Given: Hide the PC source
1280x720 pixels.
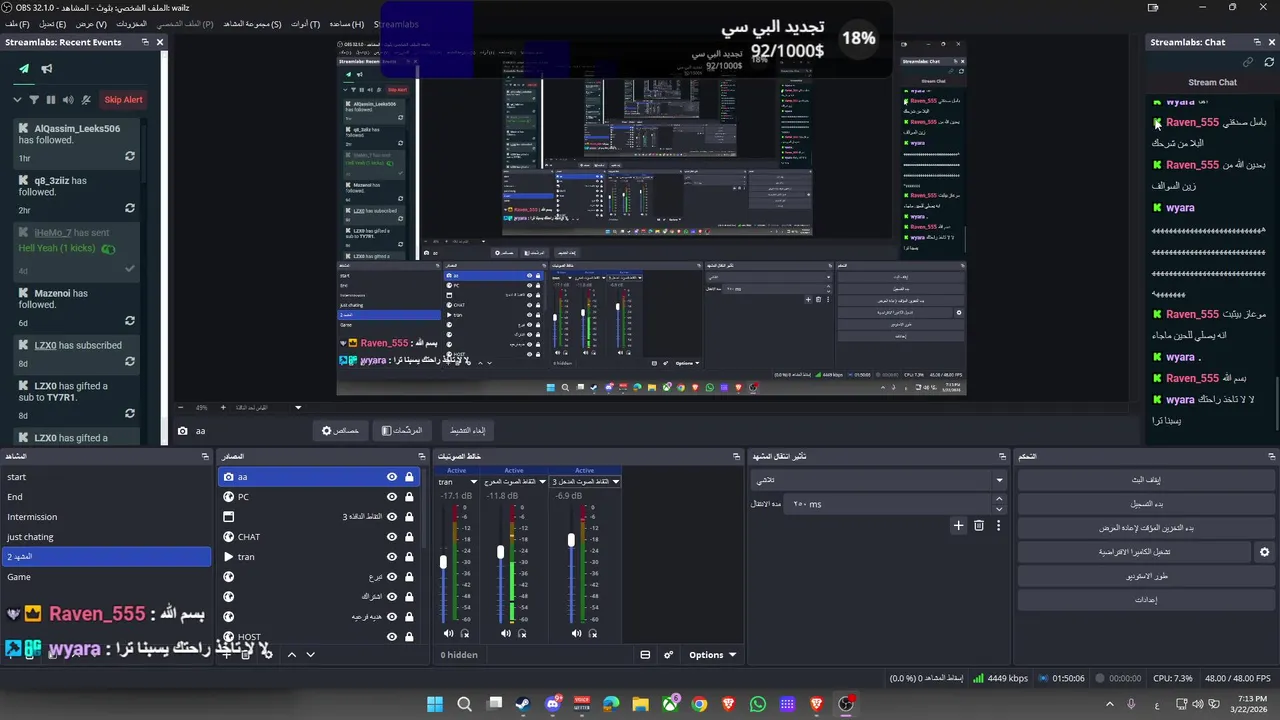Looking at the screenshot, I should point(392,497).
